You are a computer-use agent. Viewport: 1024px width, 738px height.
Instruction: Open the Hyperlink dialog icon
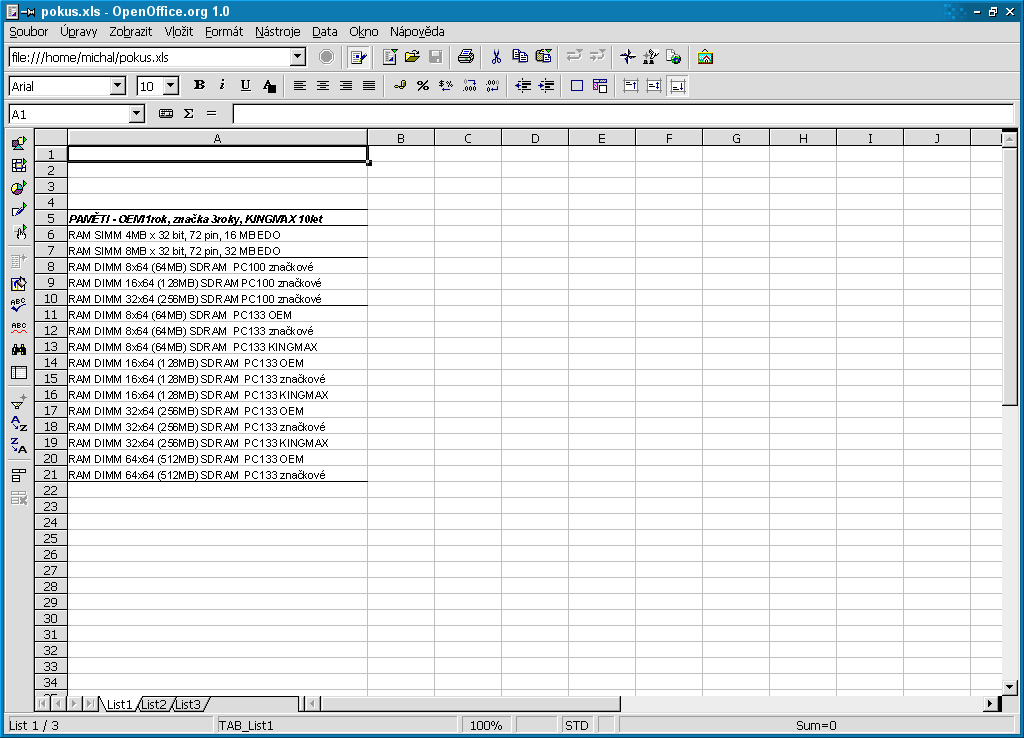pos(673,57)
